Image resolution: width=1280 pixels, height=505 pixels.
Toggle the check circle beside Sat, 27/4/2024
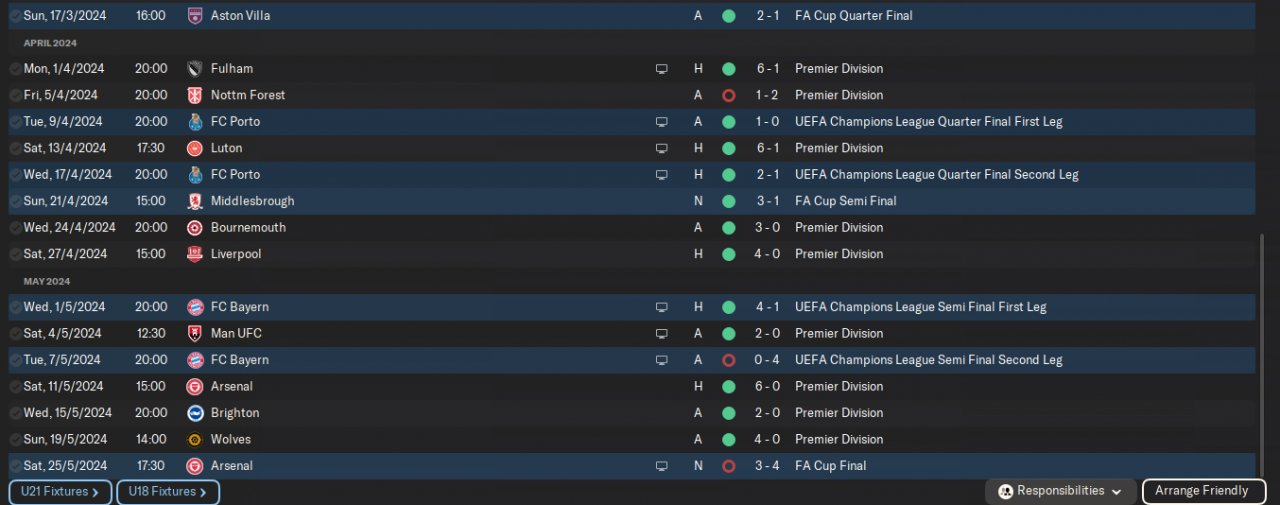point(15,254)
